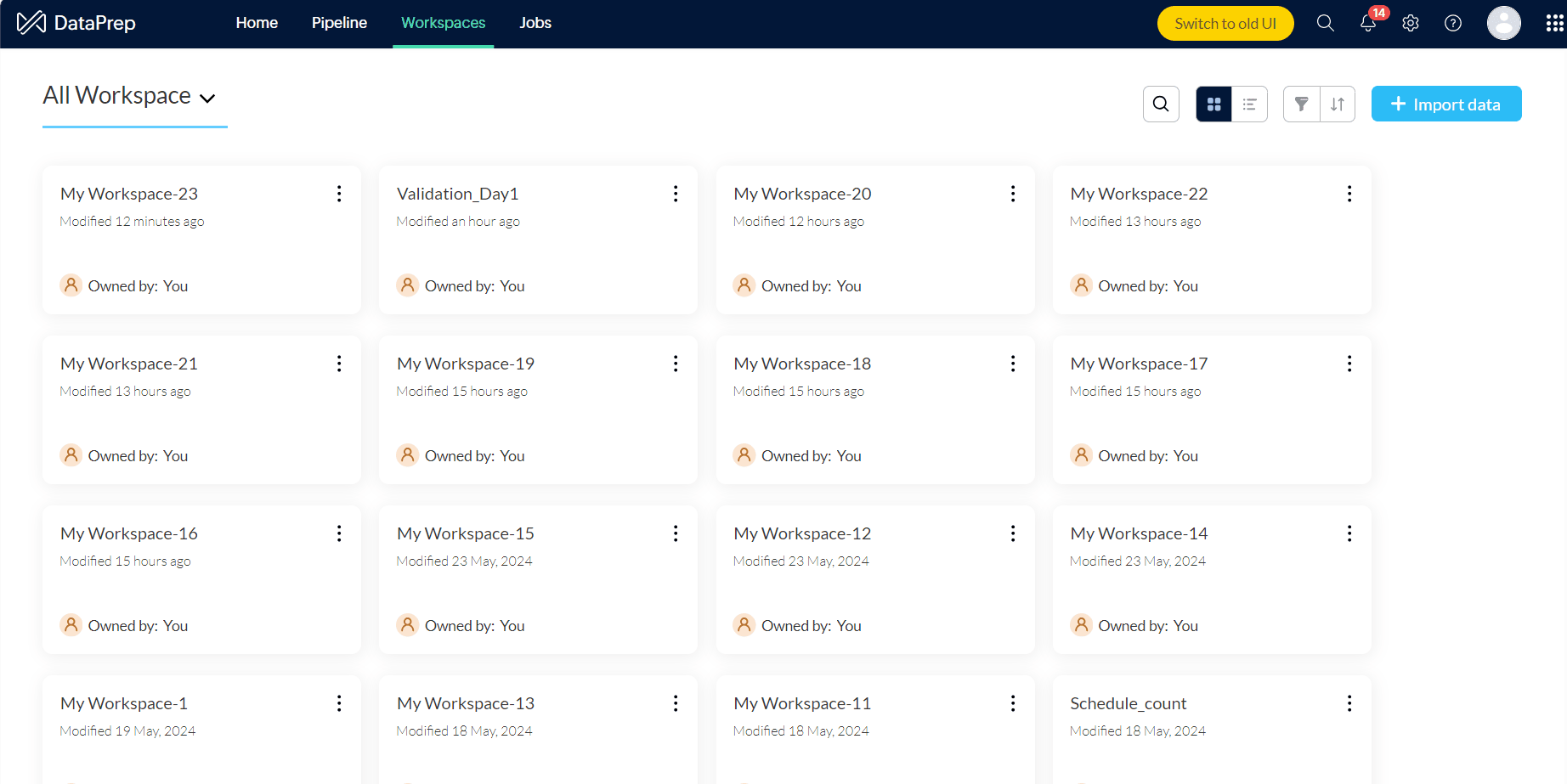Screen dimensions: 1567x784
Task: Open more options for My Workspace-14
Action: (1349, 533)
